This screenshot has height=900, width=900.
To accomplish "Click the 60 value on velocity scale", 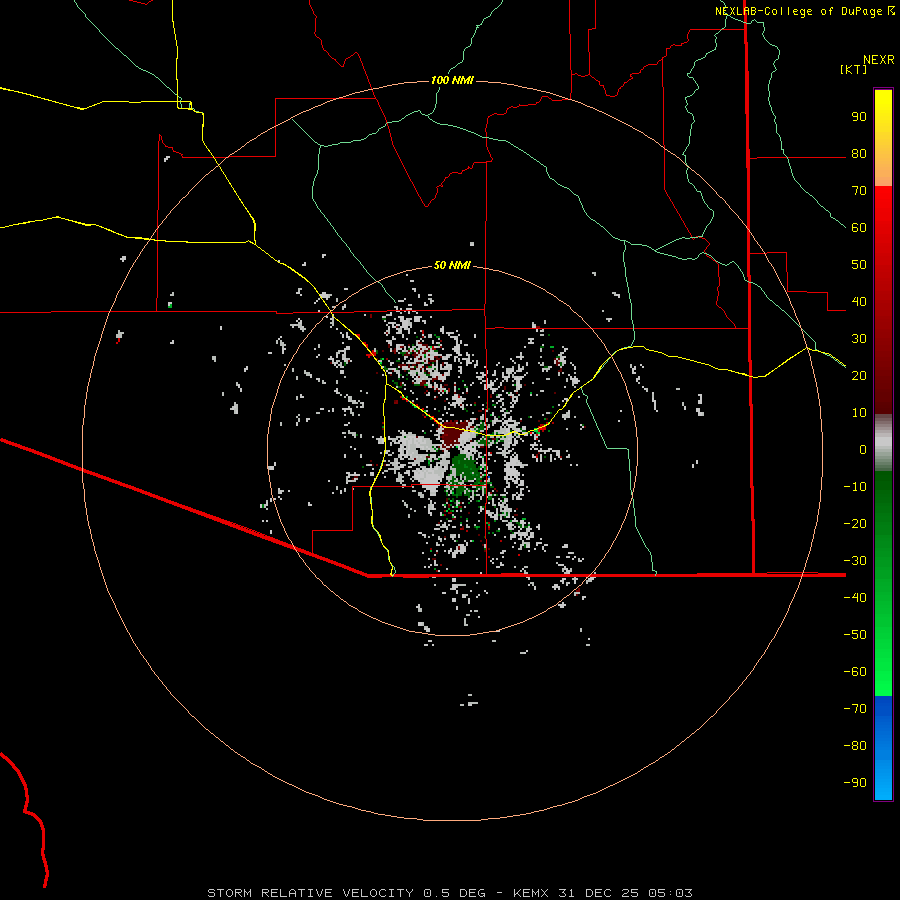I will click(859, 228).
